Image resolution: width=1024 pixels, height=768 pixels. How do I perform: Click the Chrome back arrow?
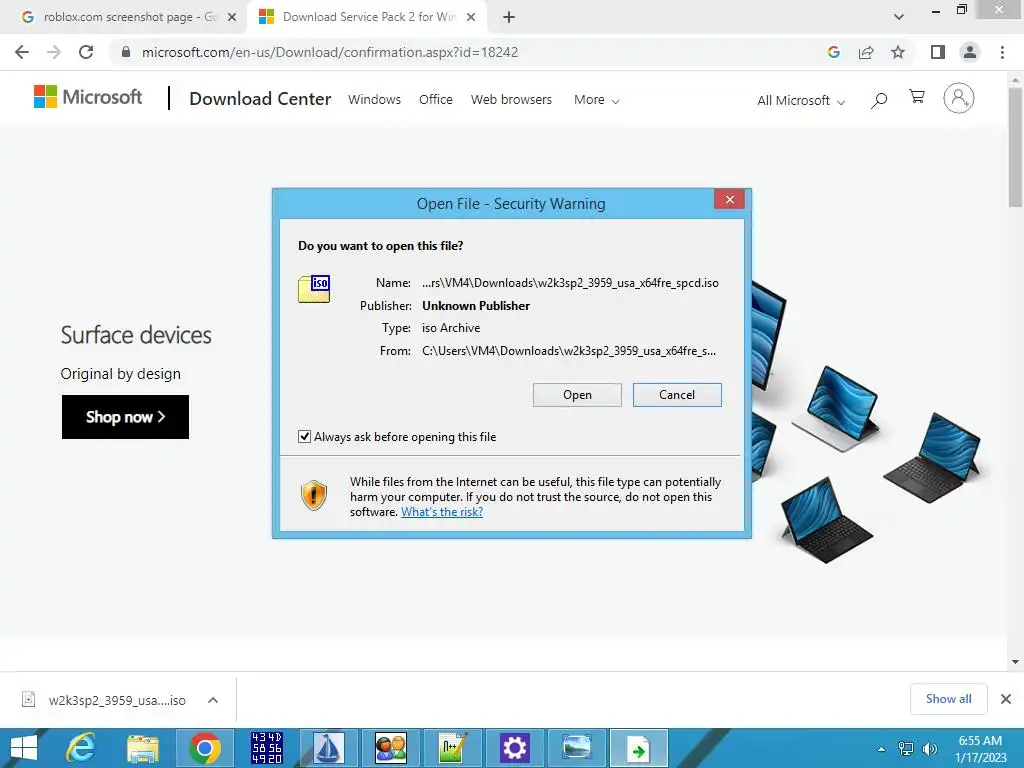[22, 52]
